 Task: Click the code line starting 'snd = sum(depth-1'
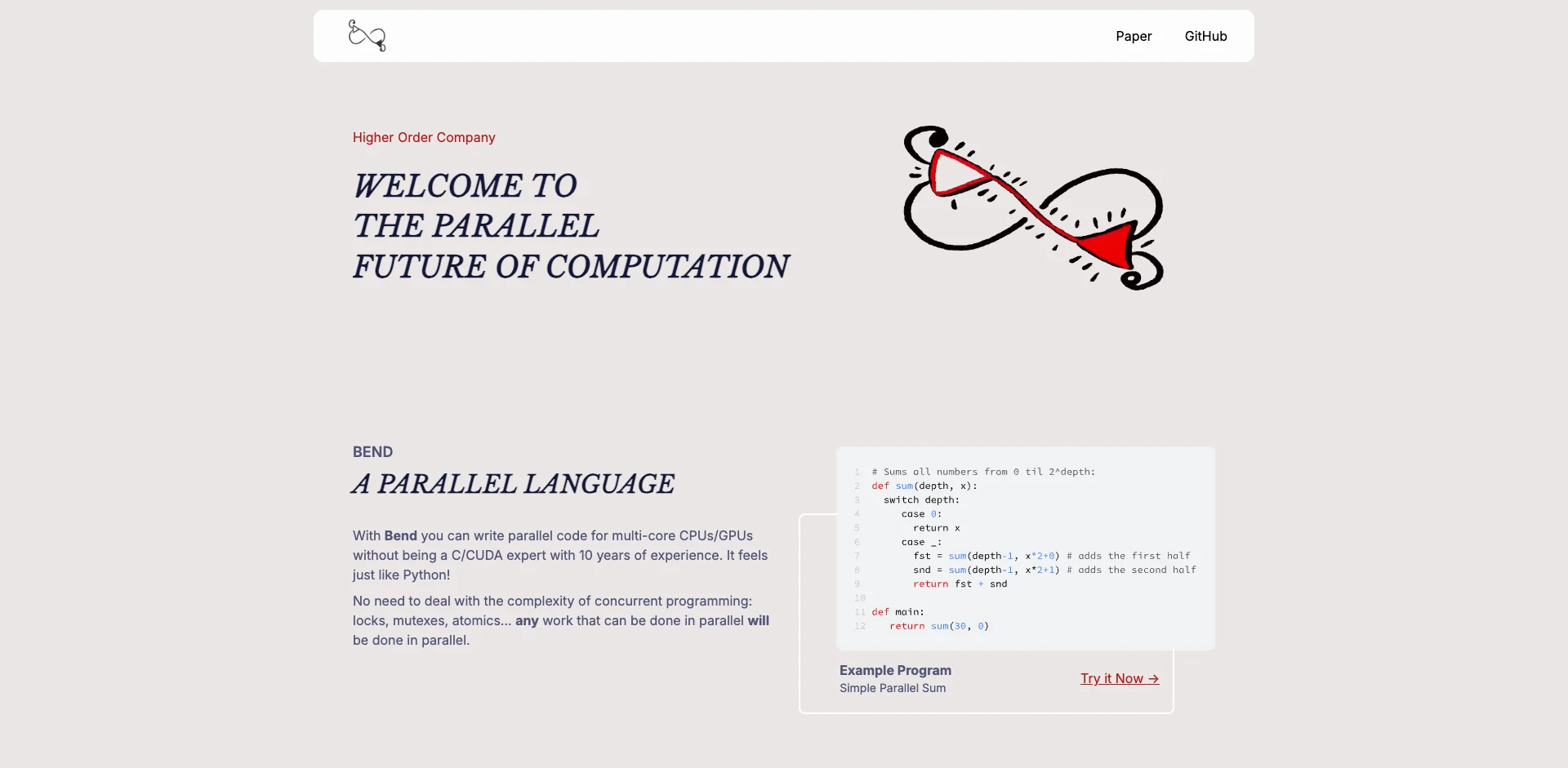pos(1054,570)
